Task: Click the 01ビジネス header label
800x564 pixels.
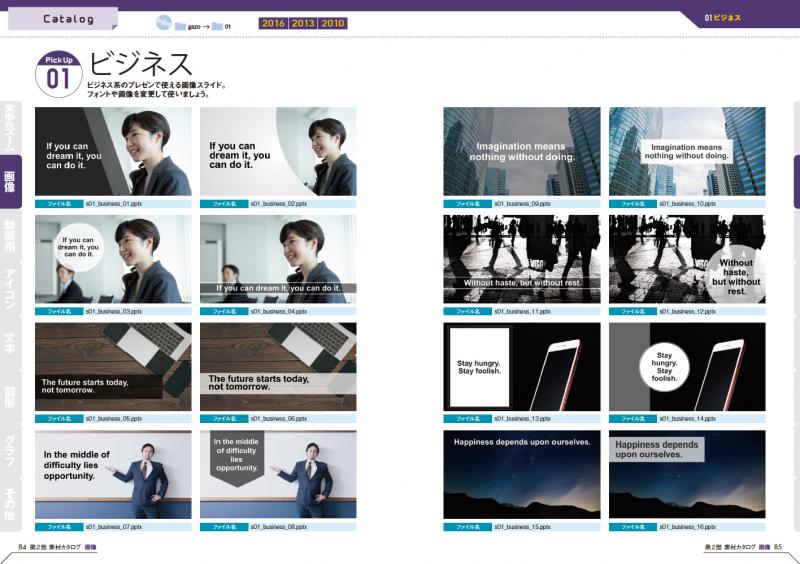Action: 722,18
